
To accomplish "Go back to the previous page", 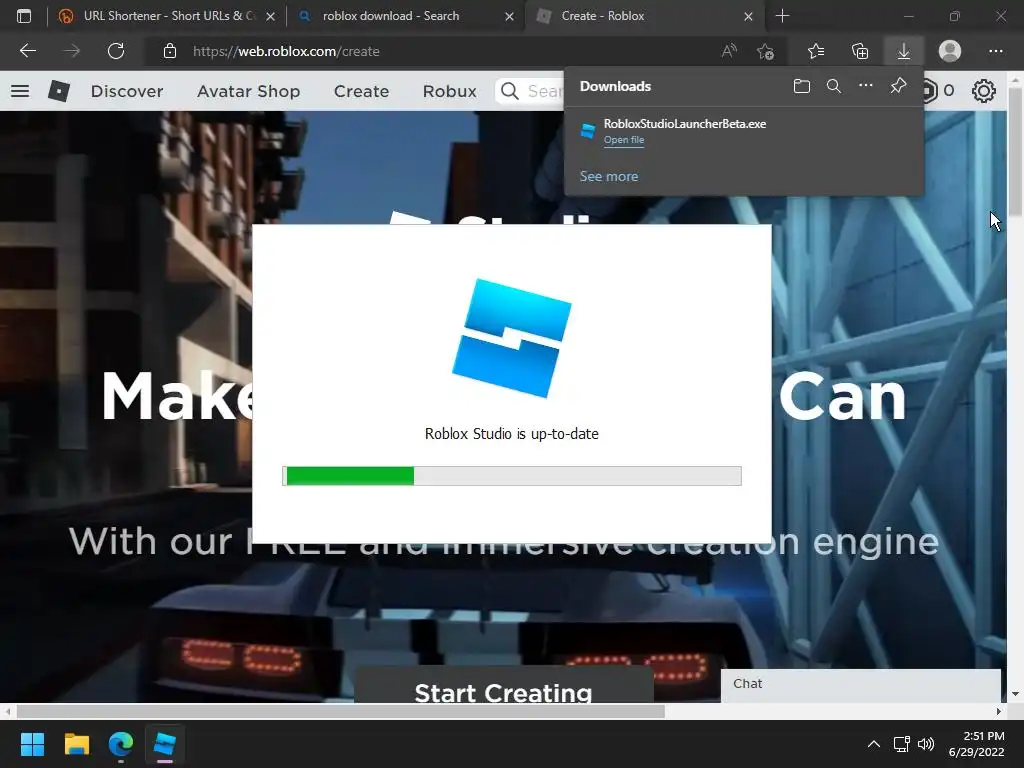I will click(x=27, y=51).
